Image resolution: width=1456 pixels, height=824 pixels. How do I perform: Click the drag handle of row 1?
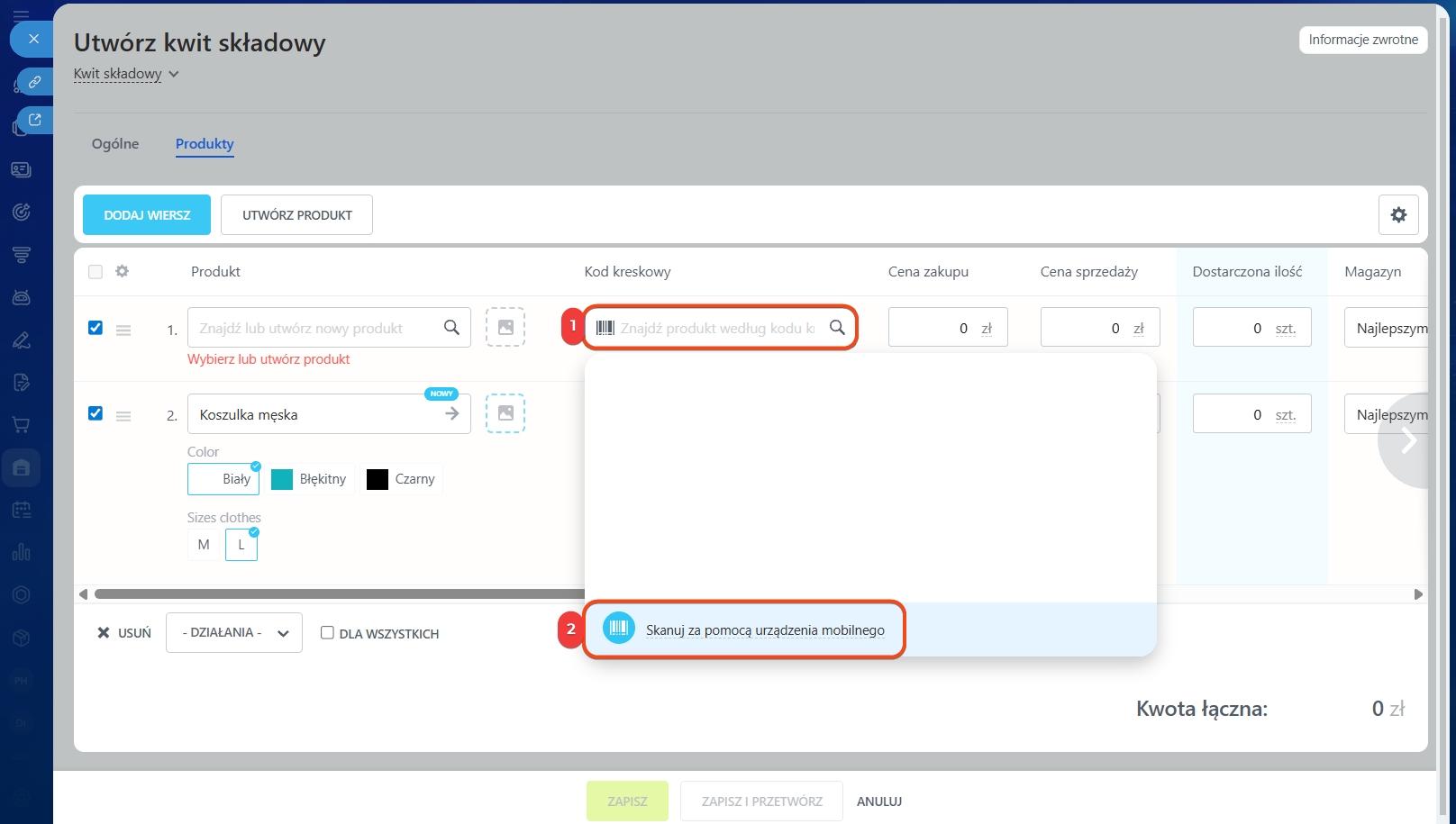tap(123, 331)
